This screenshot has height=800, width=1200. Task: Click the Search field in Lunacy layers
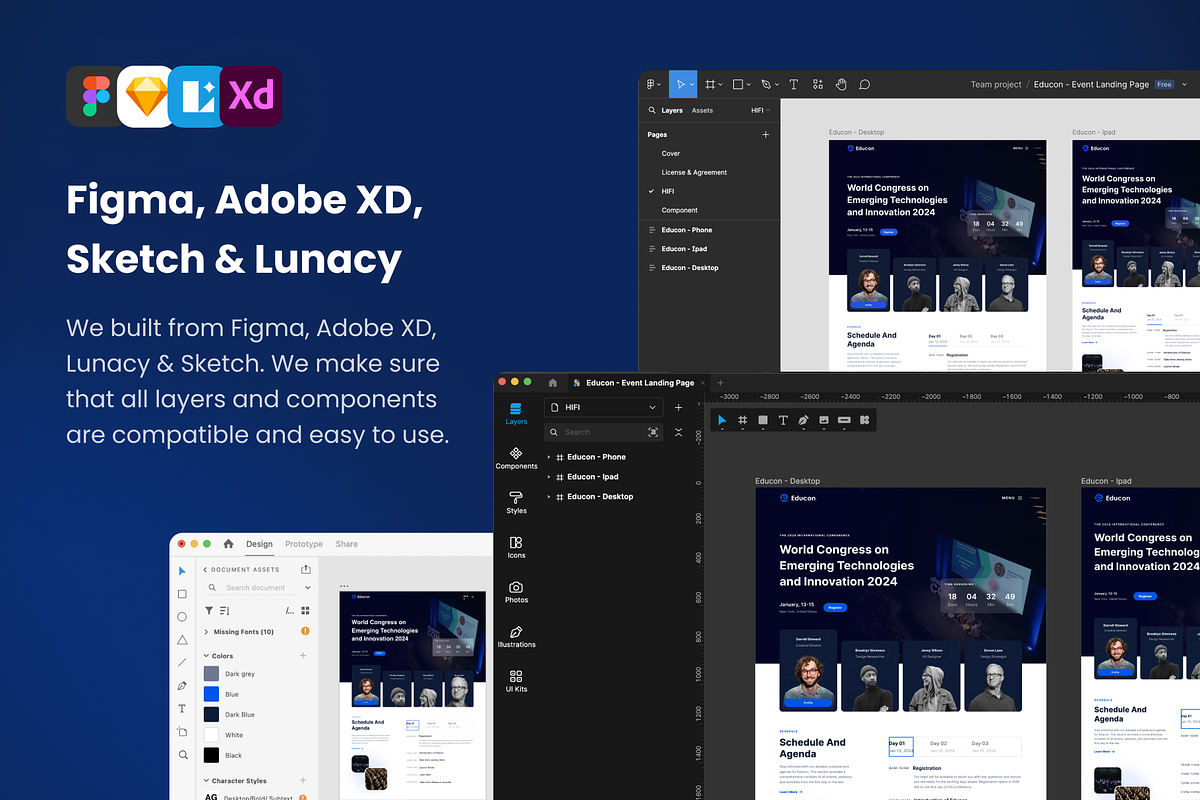click(x=603, y=432)
